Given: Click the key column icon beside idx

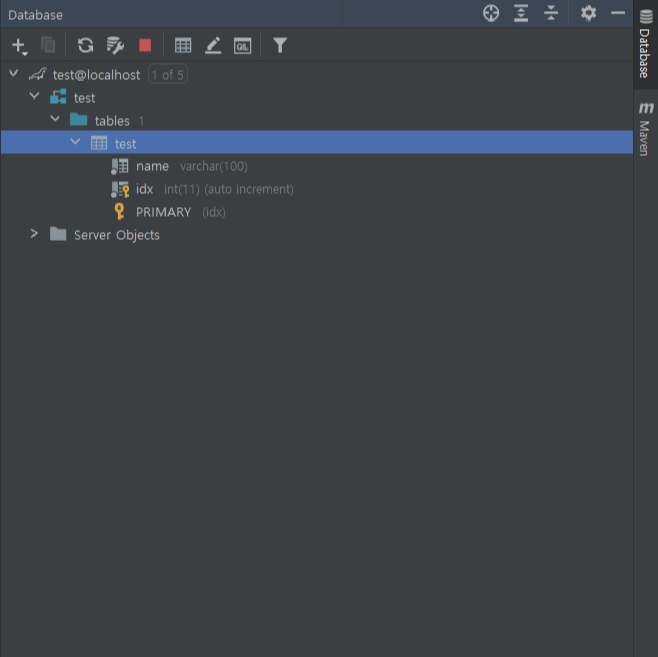Looking at the screenshot, I should click(120, 189).
